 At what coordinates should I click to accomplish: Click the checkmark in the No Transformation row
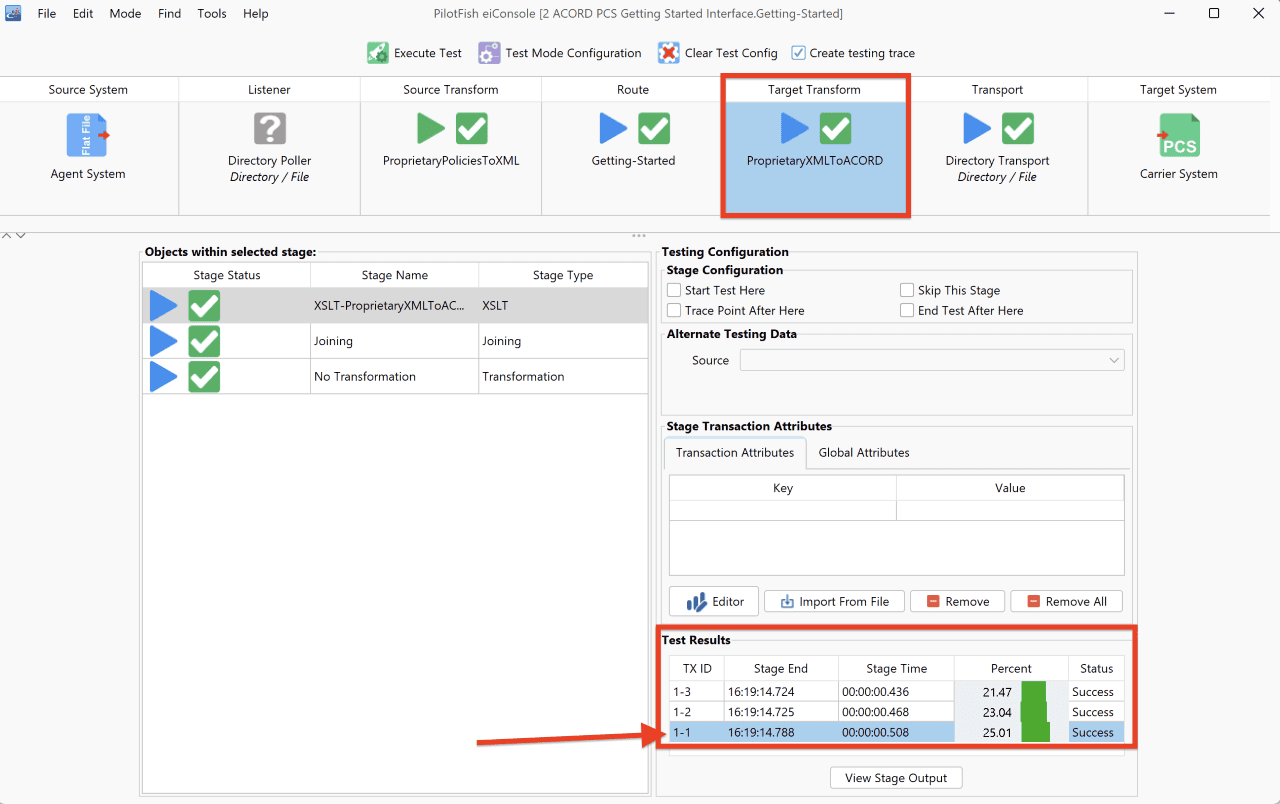(204, 377)
